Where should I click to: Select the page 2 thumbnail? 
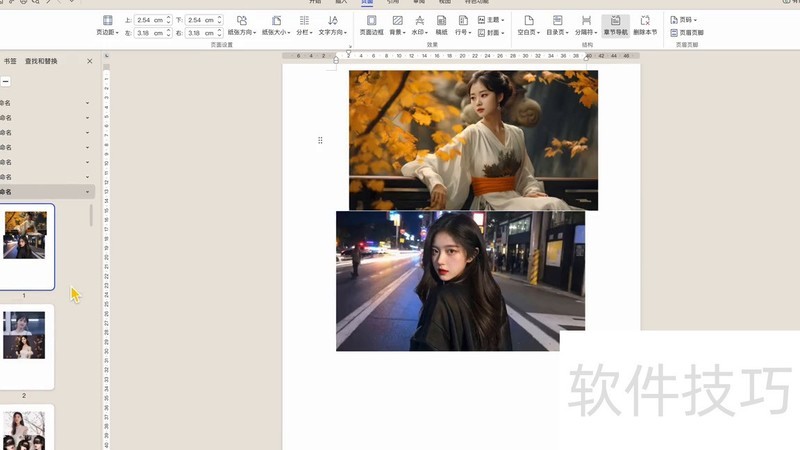pos(24,345)
